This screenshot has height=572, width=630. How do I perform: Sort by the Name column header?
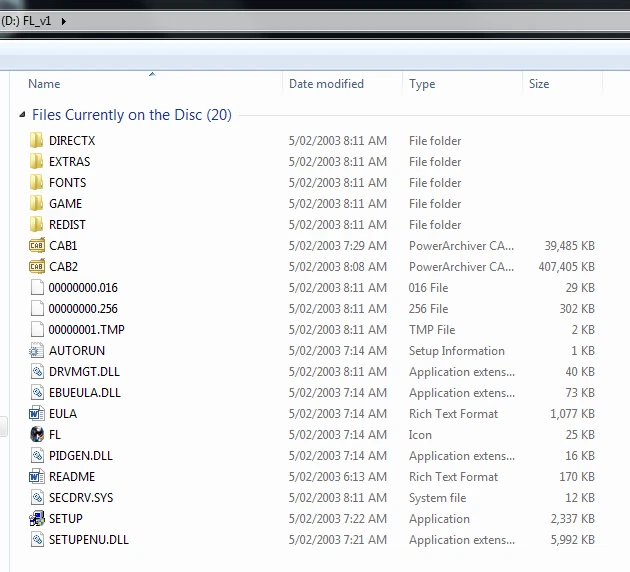pos(44,84)
